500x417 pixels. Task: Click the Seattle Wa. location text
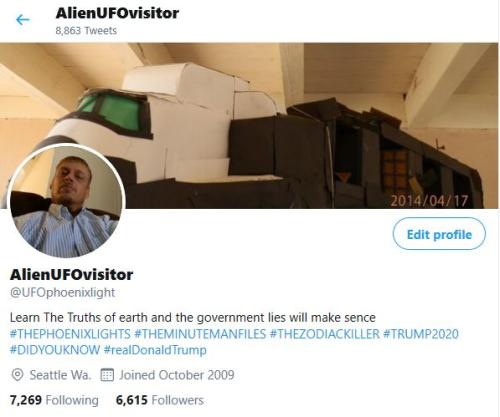coord(60,375)
